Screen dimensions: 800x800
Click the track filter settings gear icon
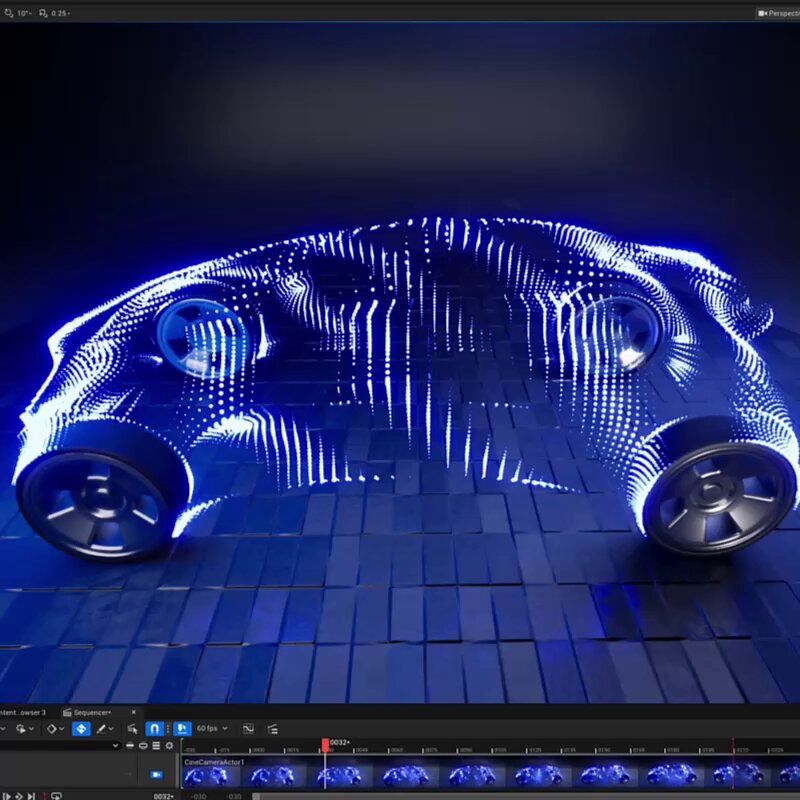[x=169, y=746]
